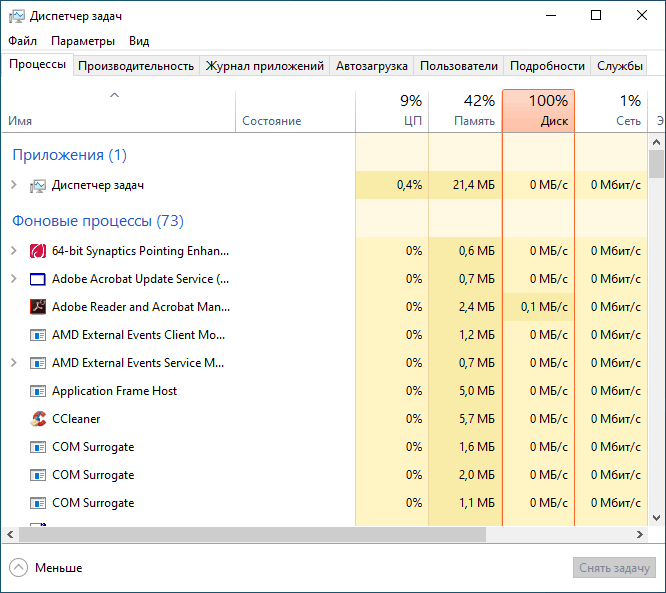Screen dimensions: 666x593
Task: Click the horizontal scrollbar thumb
Action: [252, 534]
